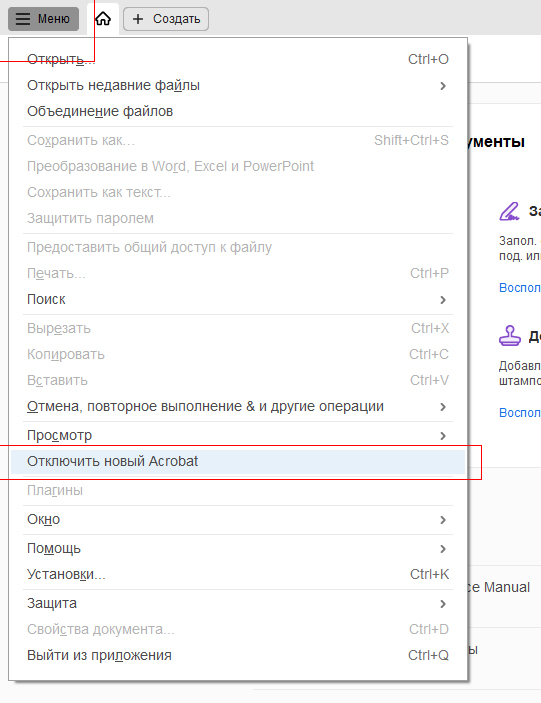The width and height of the screenshot is (541, 703).
Task: Click the hamburger Меню button
Action: coord(43,19)
